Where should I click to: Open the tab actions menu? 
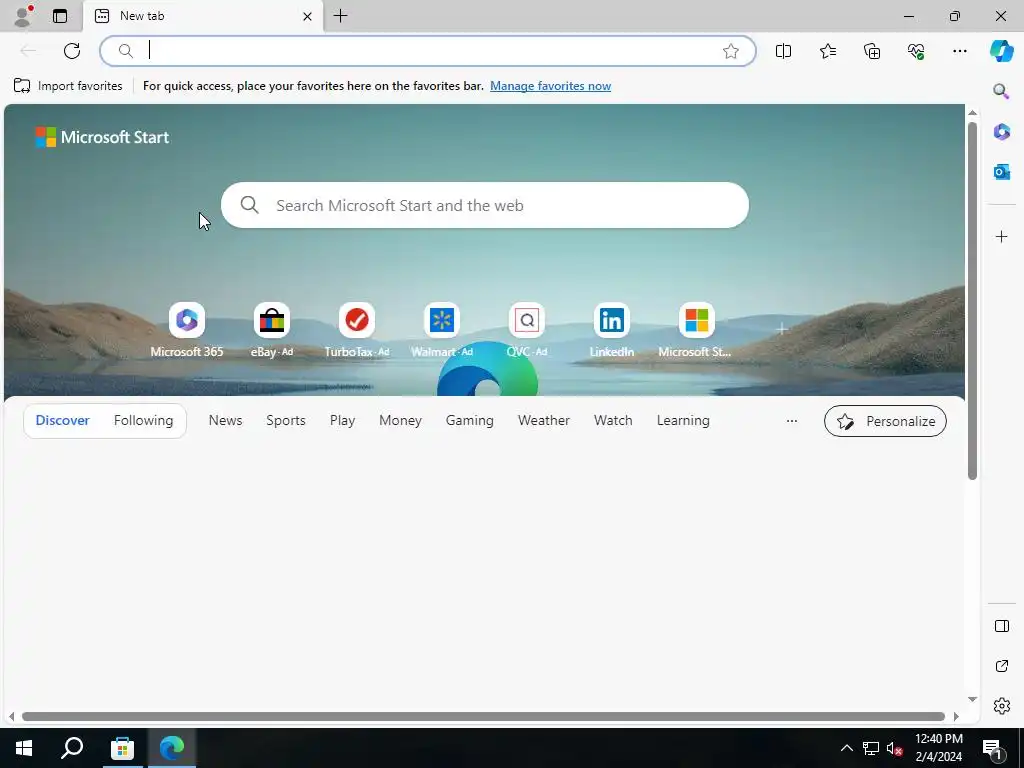pos(60,16)
